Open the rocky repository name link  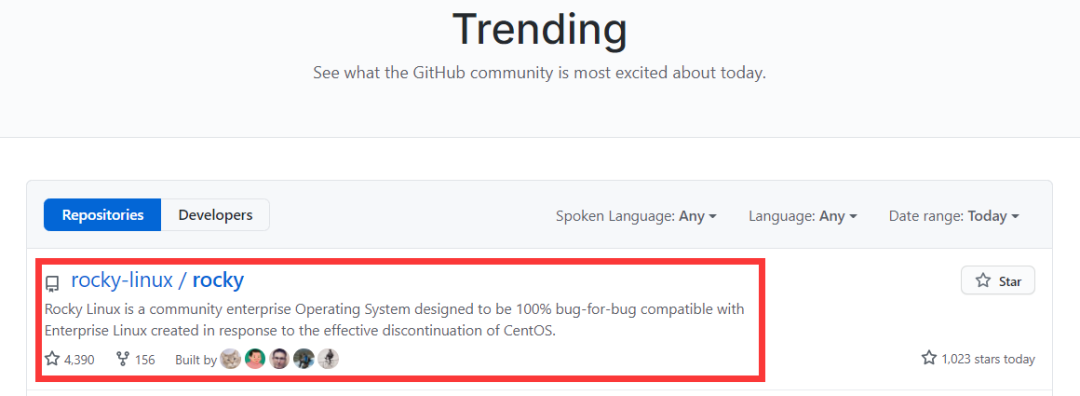click(x=218, y=280)
